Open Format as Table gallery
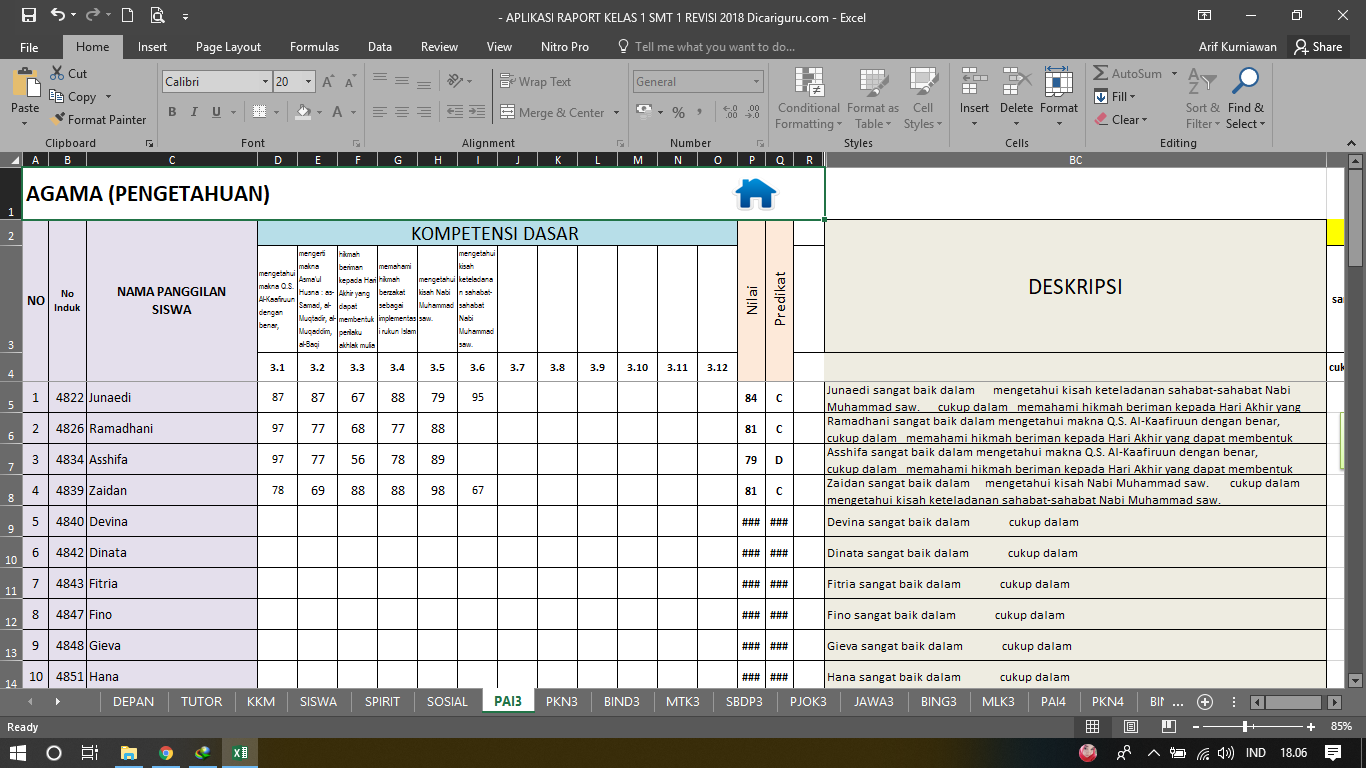The image size is (1366, 768). 873,99
